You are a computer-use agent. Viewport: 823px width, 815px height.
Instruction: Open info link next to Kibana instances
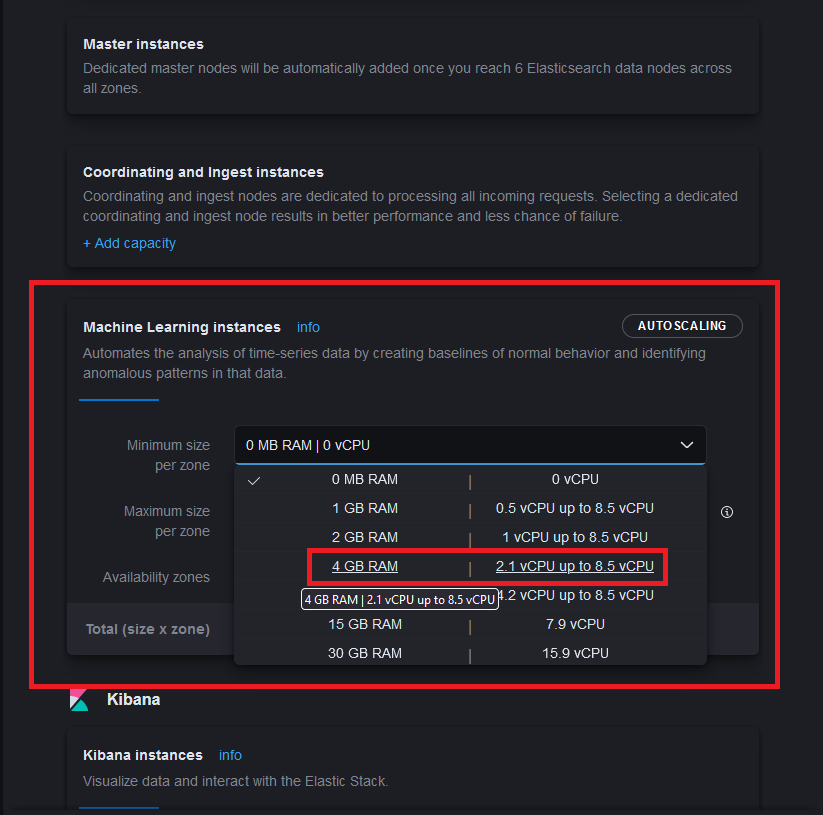click(x=230, y=755)
